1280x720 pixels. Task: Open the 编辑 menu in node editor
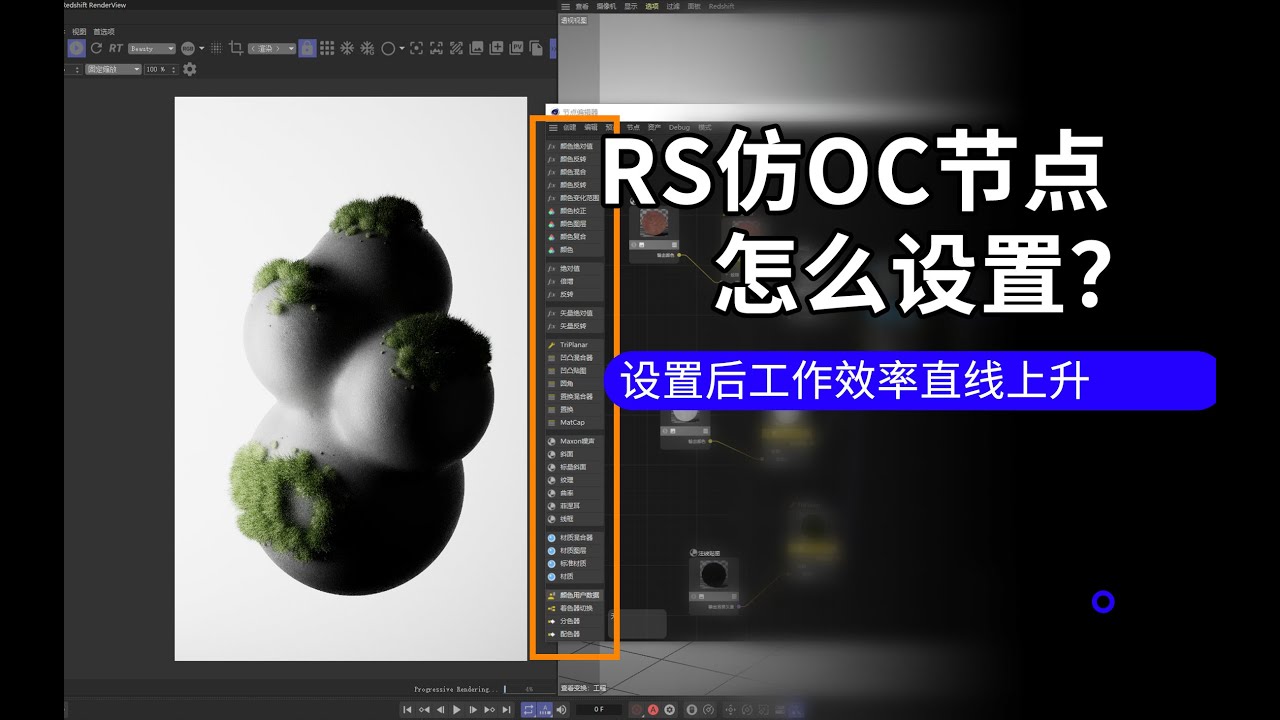590,127
